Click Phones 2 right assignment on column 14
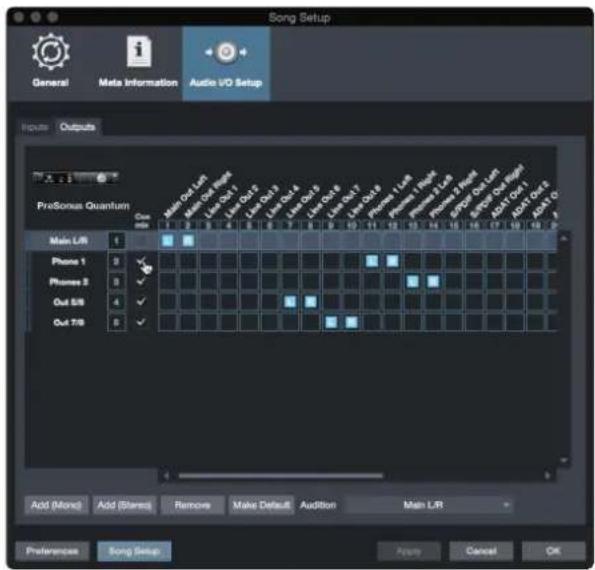 433,281
